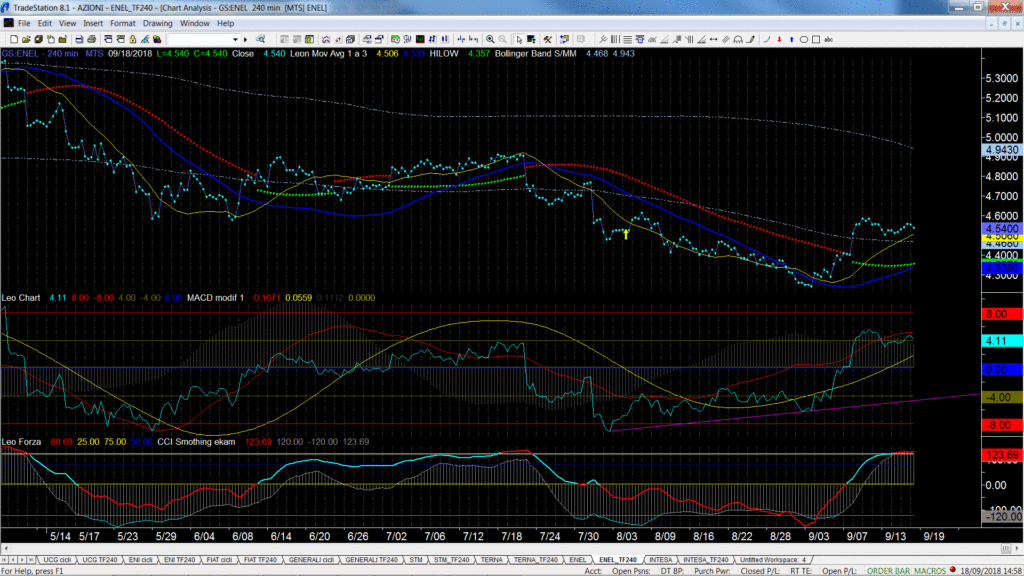Open the File menu
Screen dimensions: 1024x576
(x=24, y=24)
